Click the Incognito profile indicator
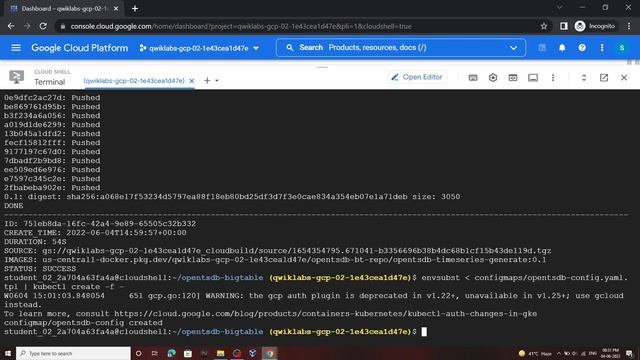640x360 pixels. tap(595, 26)
